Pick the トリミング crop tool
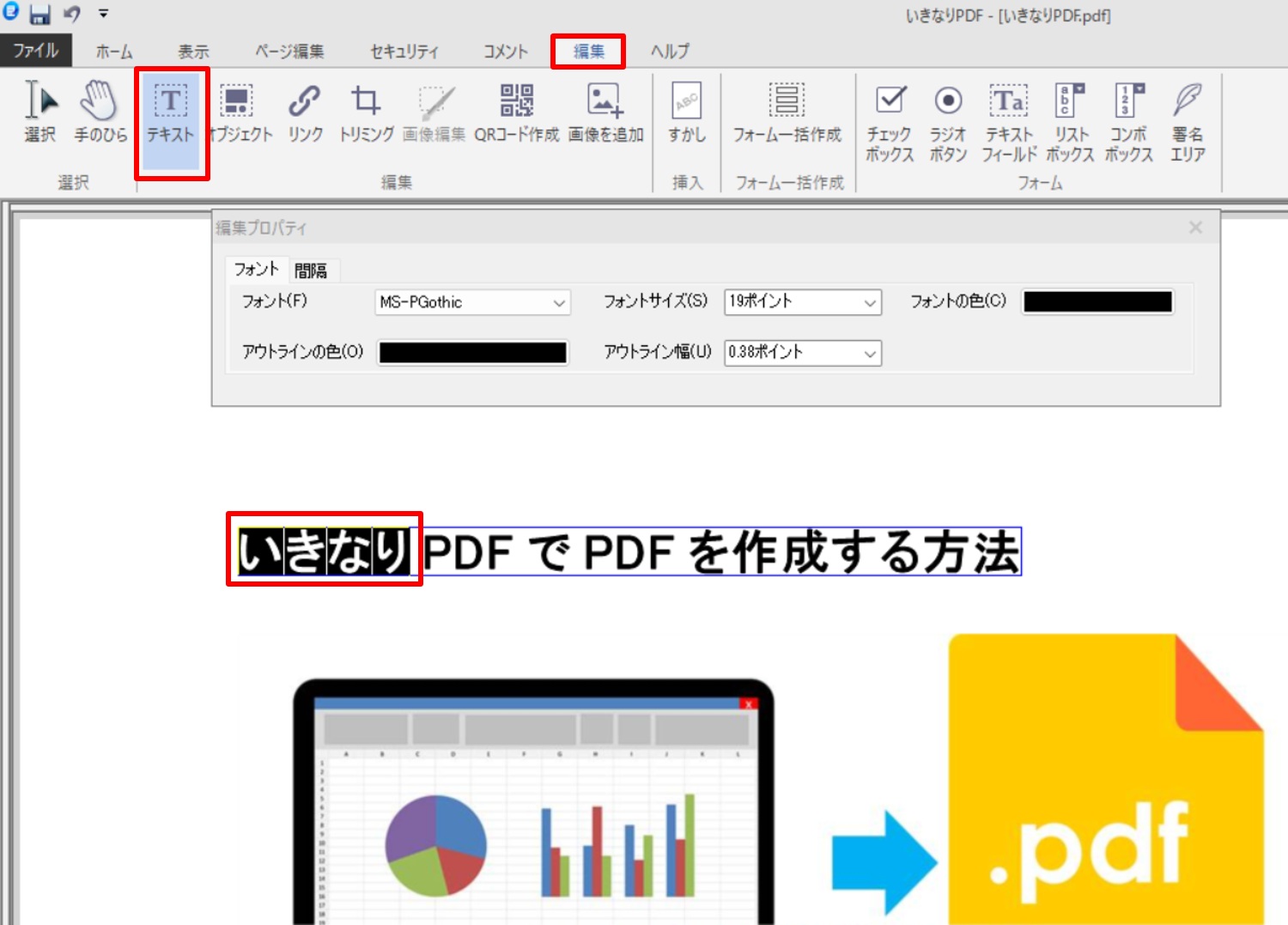This screenshot has height=925, width=1288. coord(366,113)
